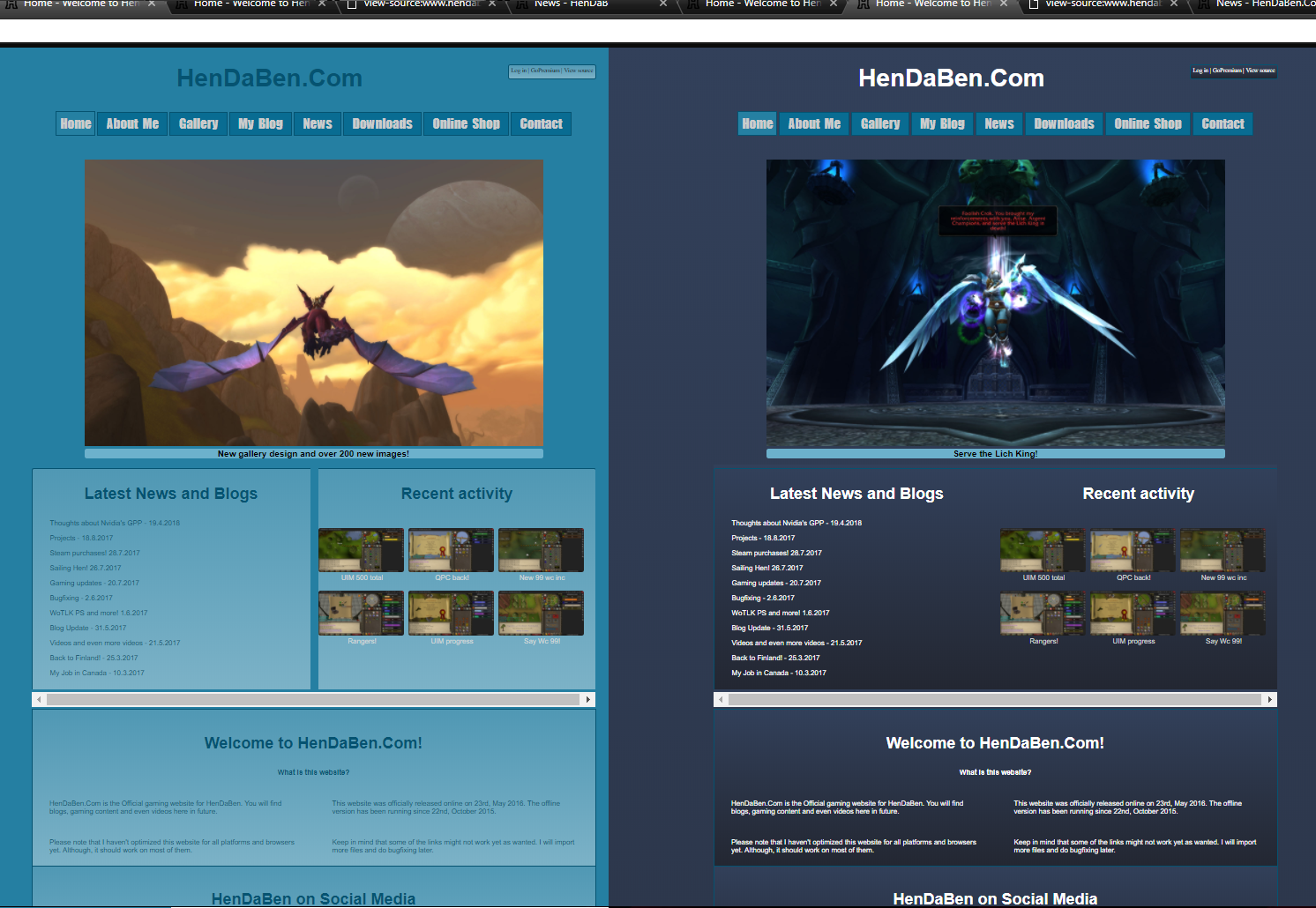Image resolution: width=1316 pixels, height=908 pixels.
Task: Open Downloads in the left light-blue window
Action: click(383, 124)
